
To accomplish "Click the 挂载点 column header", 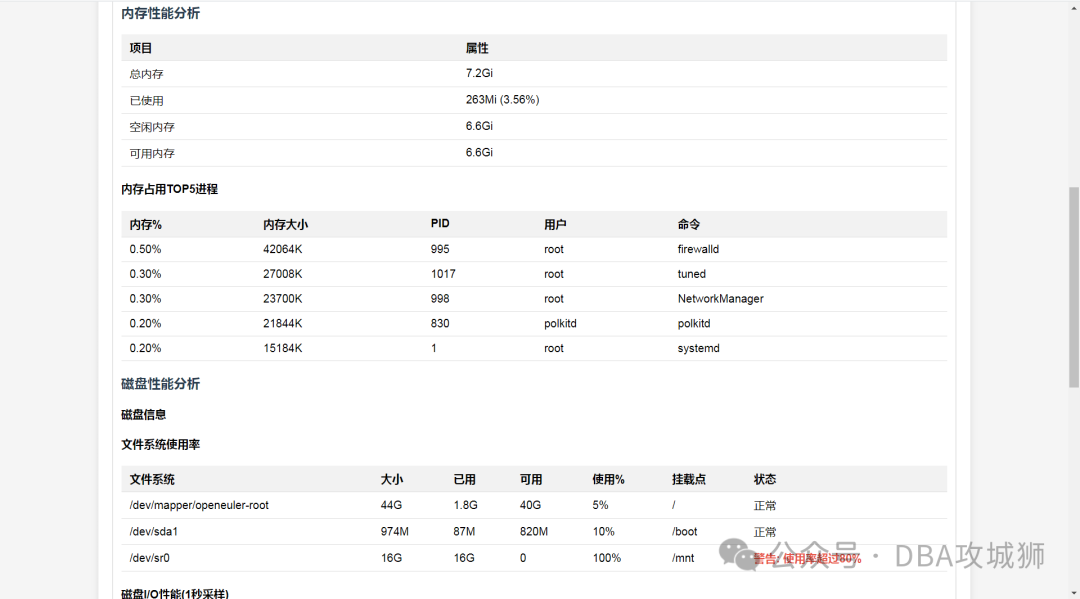I will [x=689, y=479].
